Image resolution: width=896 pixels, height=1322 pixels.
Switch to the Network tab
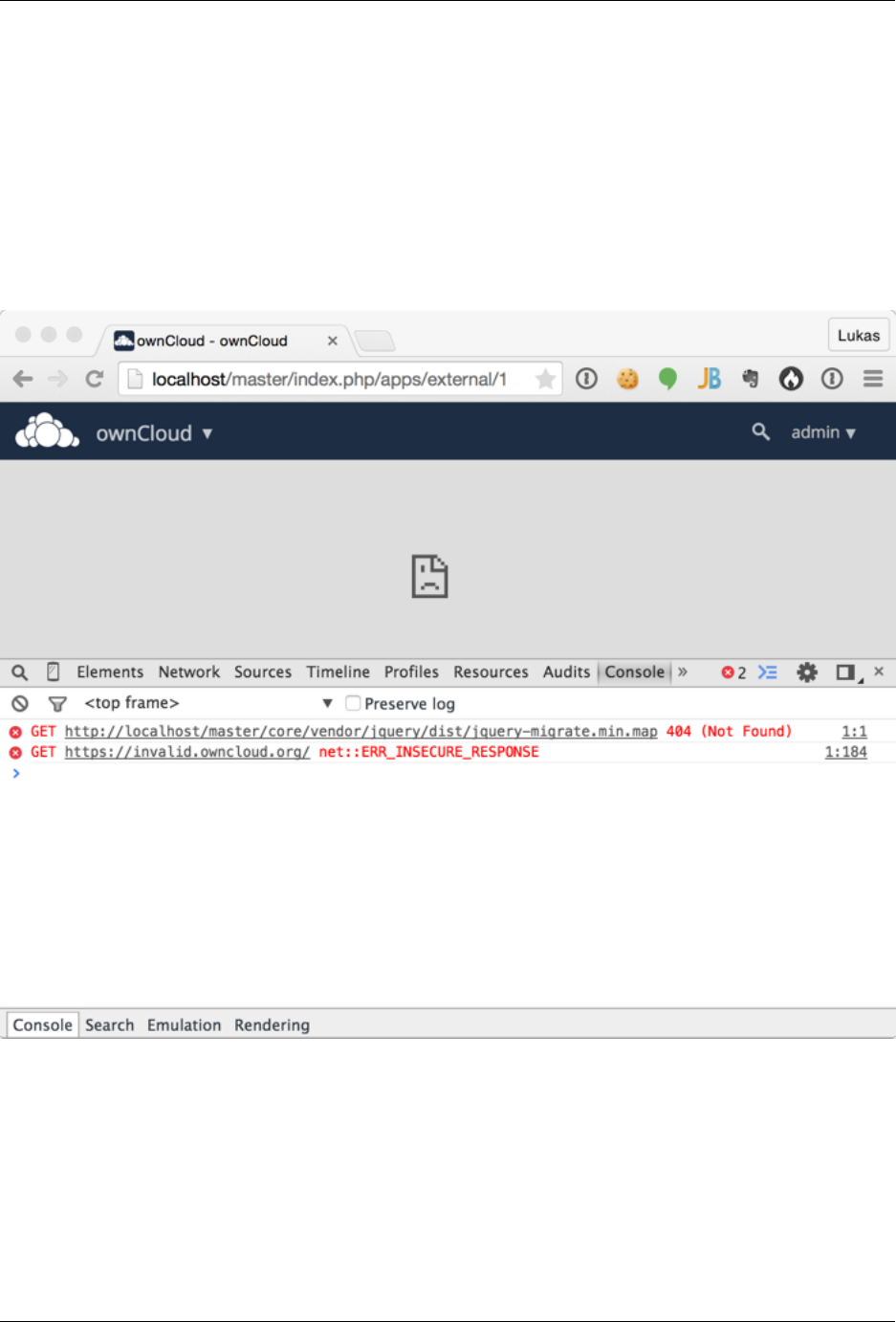[189, 672]
